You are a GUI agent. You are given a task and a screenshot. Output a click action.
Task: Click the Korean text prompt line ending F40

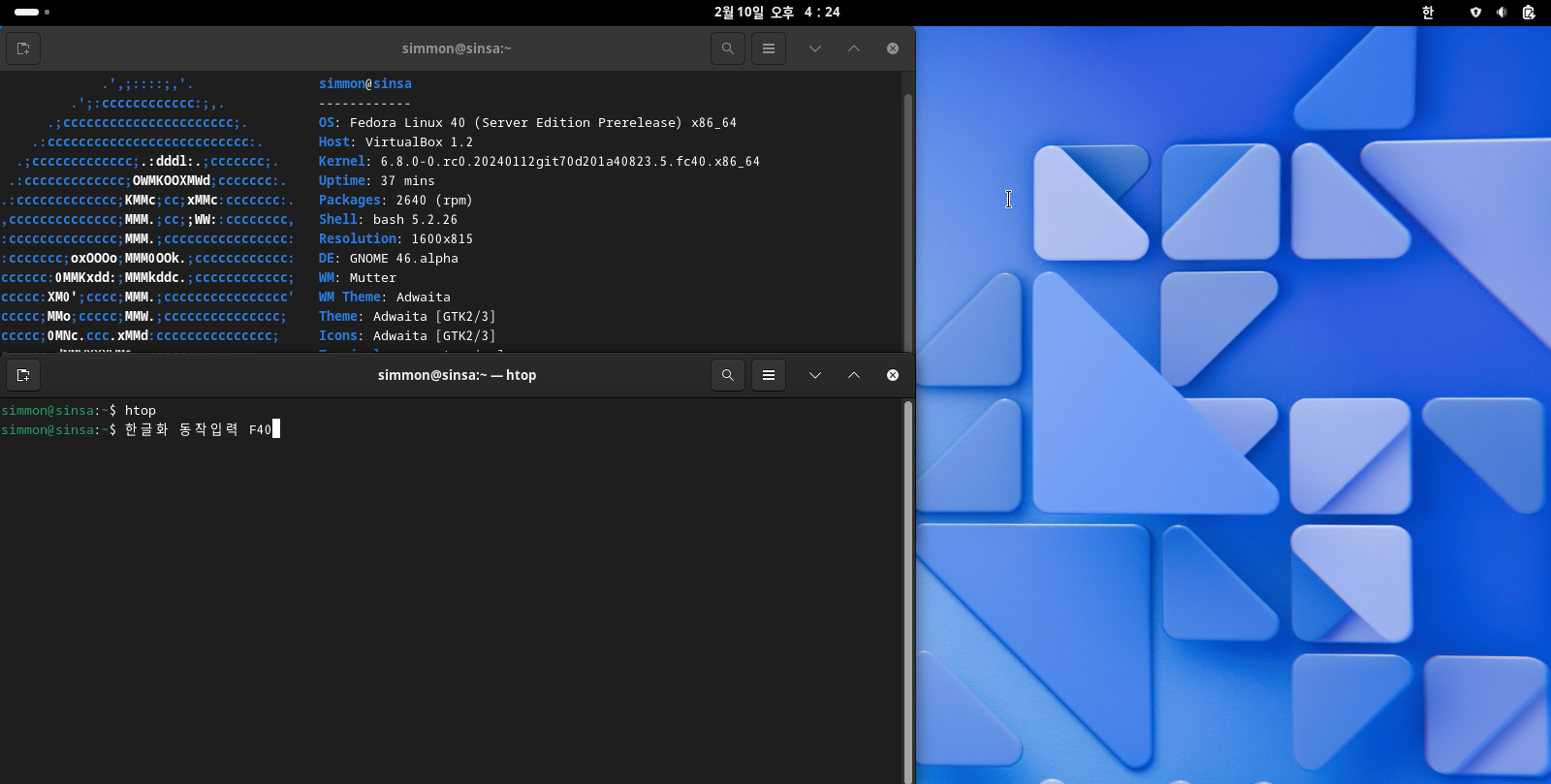(x=141, y=430)
